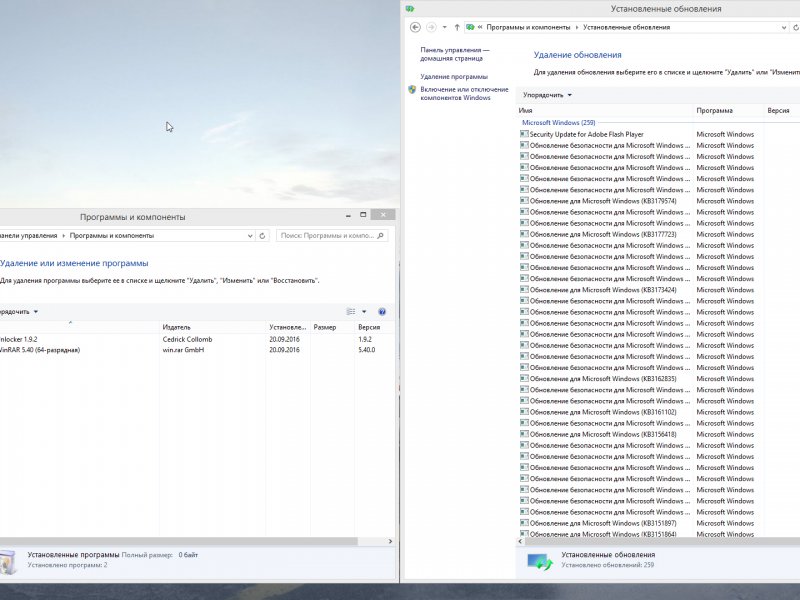Open the Удаление программы link
This screenshot has height=600, width=800.
coord(454,77)
